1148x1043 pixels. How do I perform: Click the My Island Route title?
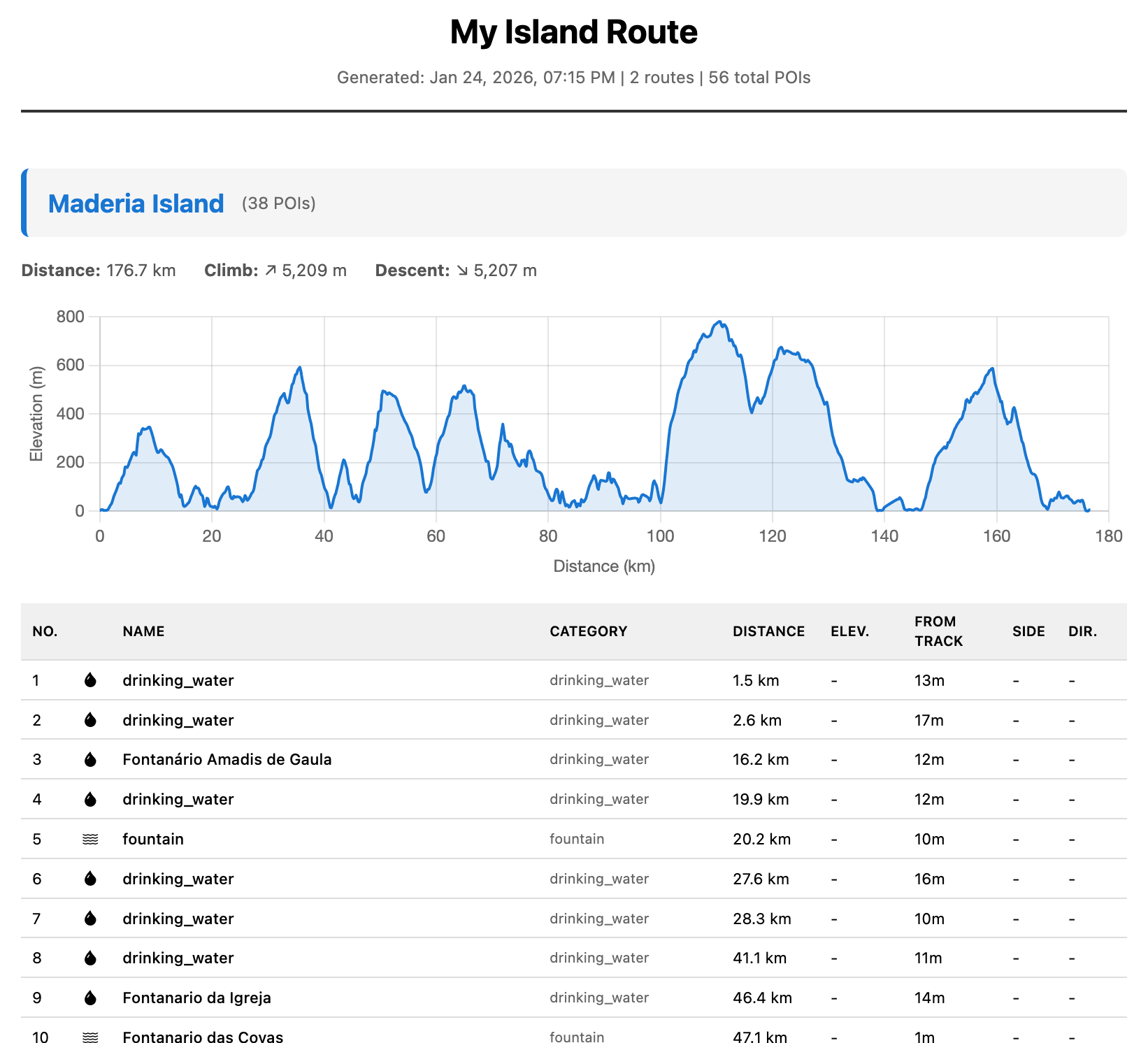573,31
